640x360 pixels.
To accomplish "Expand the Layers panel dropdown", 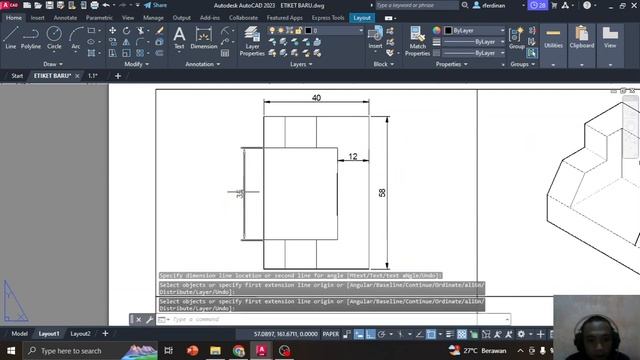I will click(x=301, y=64).
